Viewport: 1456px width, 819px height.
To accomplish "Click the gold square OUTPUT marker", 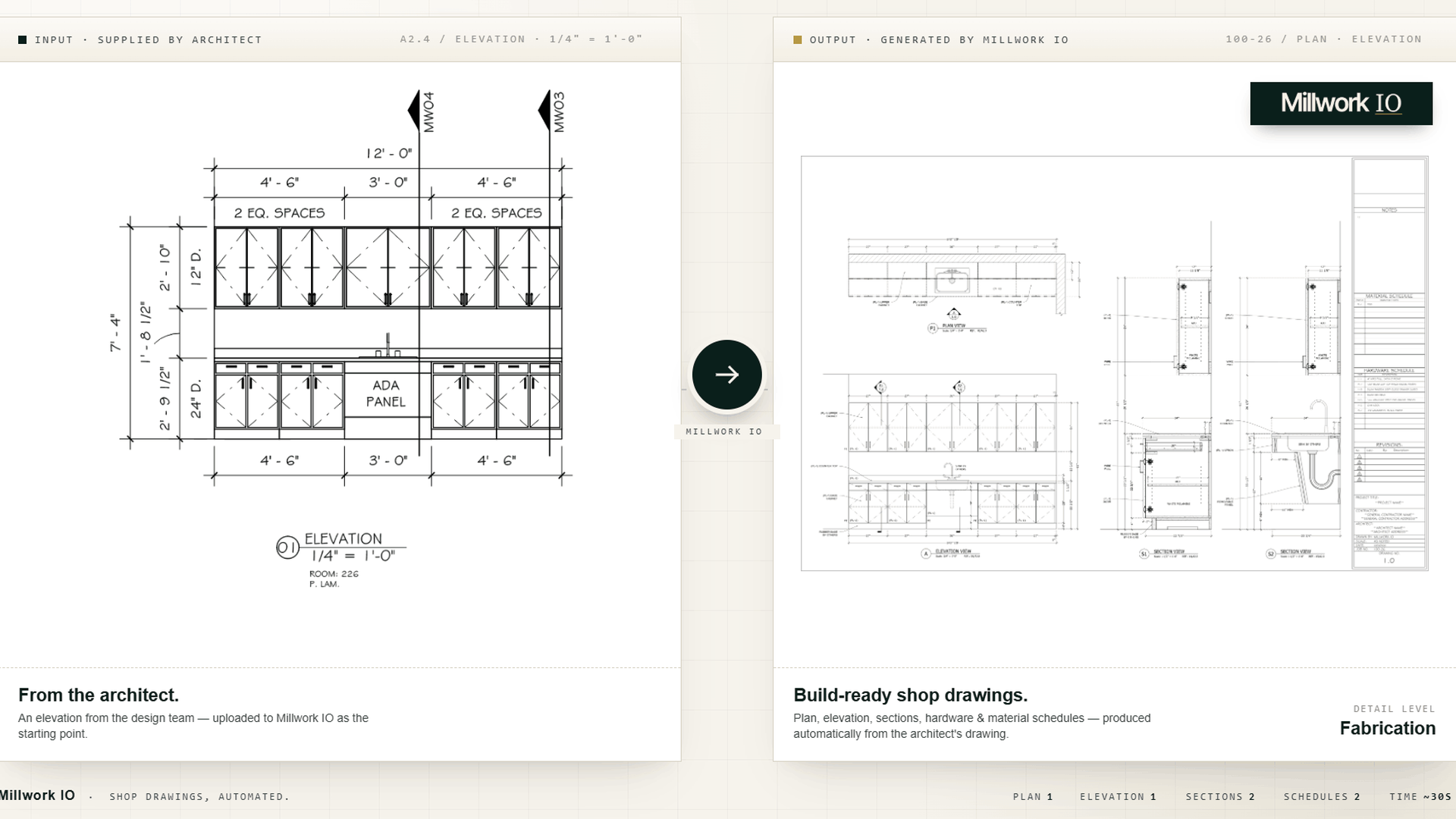I will [x=797, y=39].
